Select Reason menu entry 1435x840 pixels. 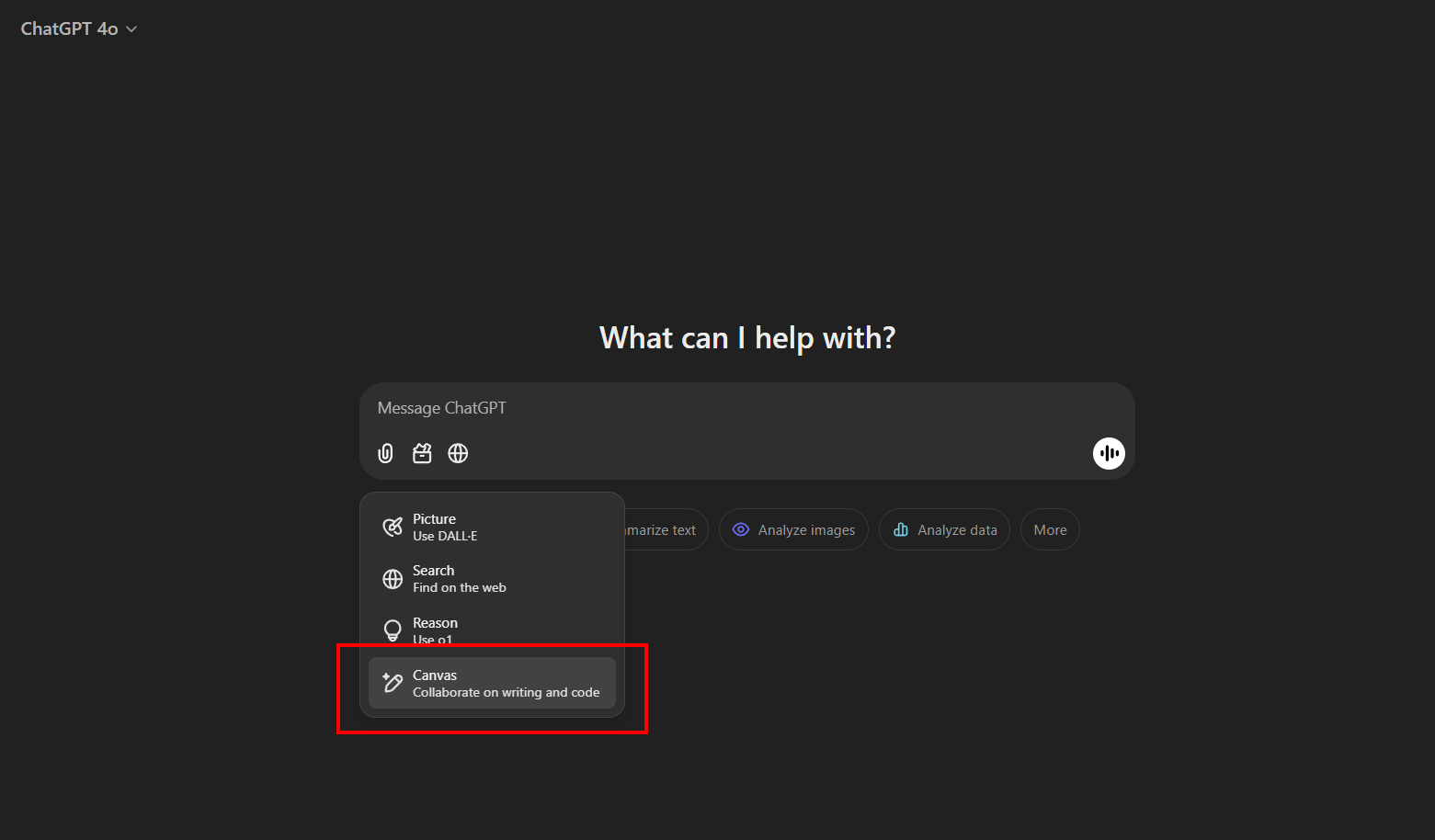click(492, 630)
